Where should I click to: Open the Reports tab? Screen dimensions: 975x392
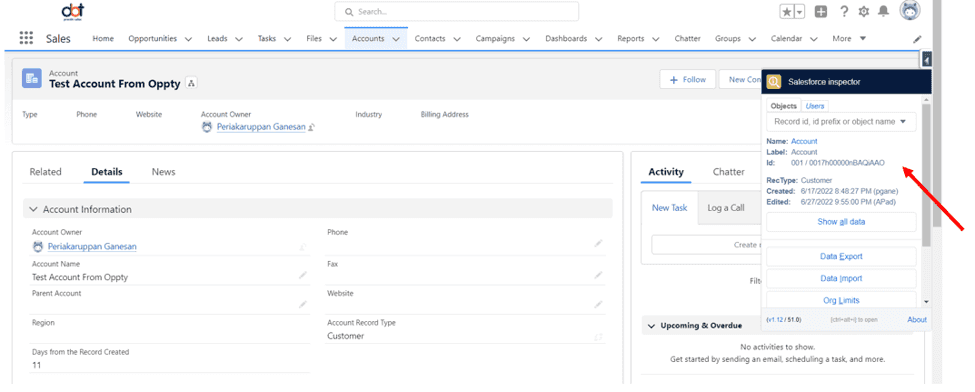pos(631,39)
